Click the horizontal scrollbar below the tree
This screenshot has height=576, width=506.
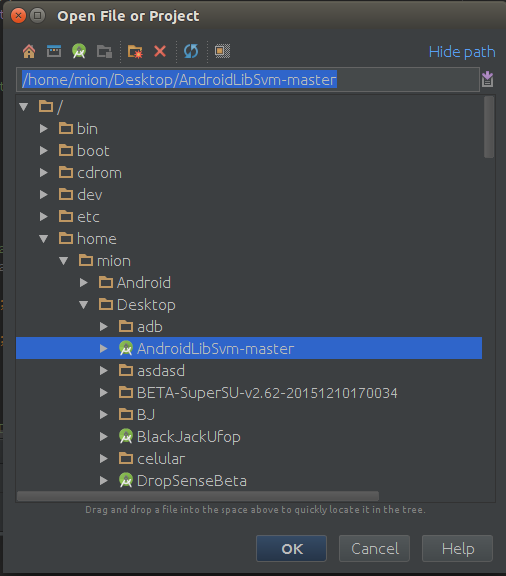tap(198, 496)
